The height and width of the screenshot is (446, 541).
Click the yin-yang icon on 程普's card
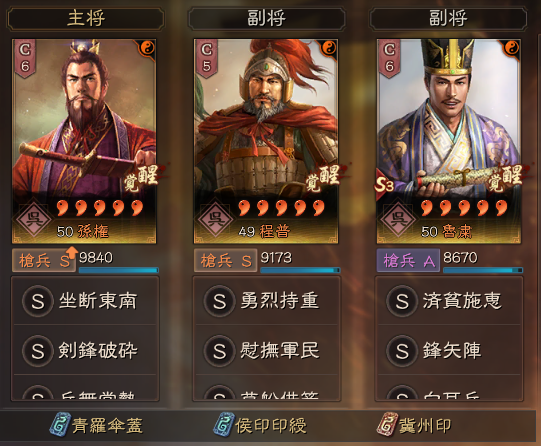(329, 48)
